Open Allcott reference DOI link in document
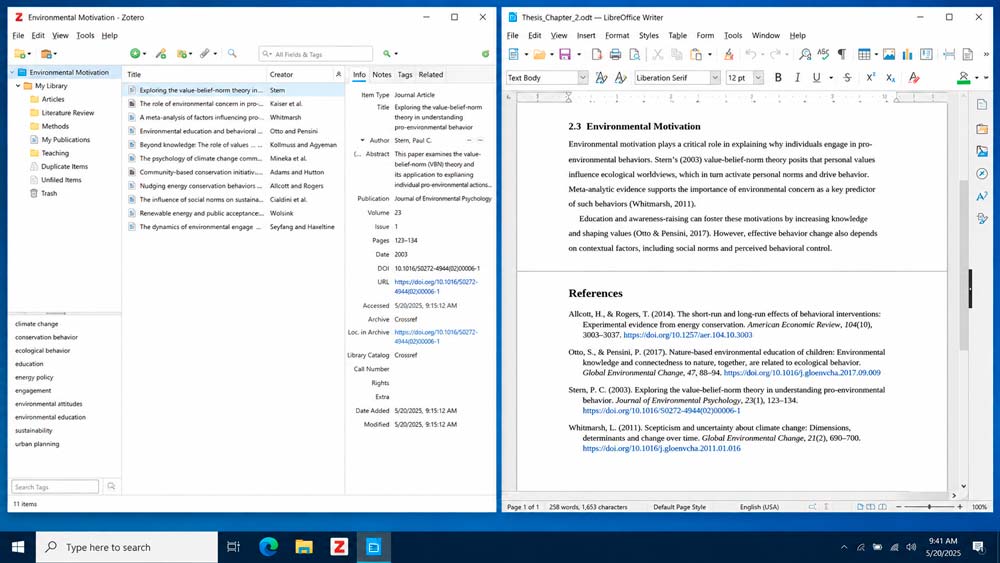Screen dimensions: 1000x563 (x=688, y=335)
